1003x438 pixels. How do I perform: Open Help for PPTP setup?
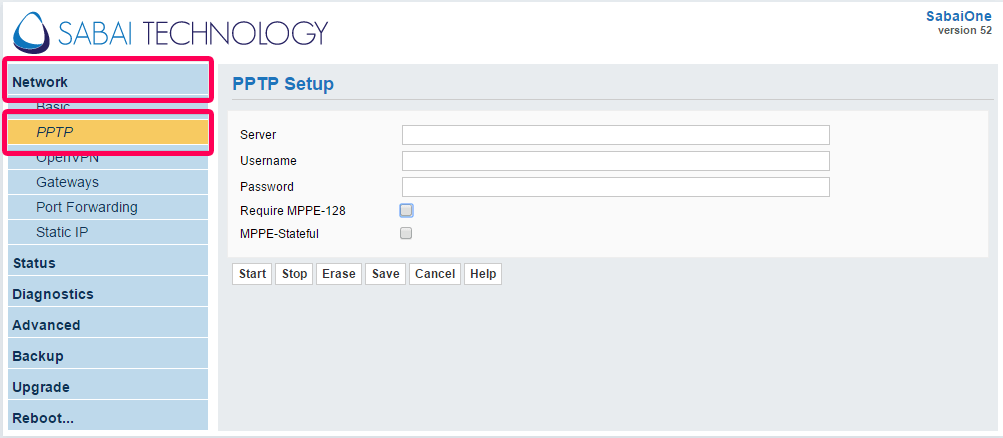[x=483, y=274]
